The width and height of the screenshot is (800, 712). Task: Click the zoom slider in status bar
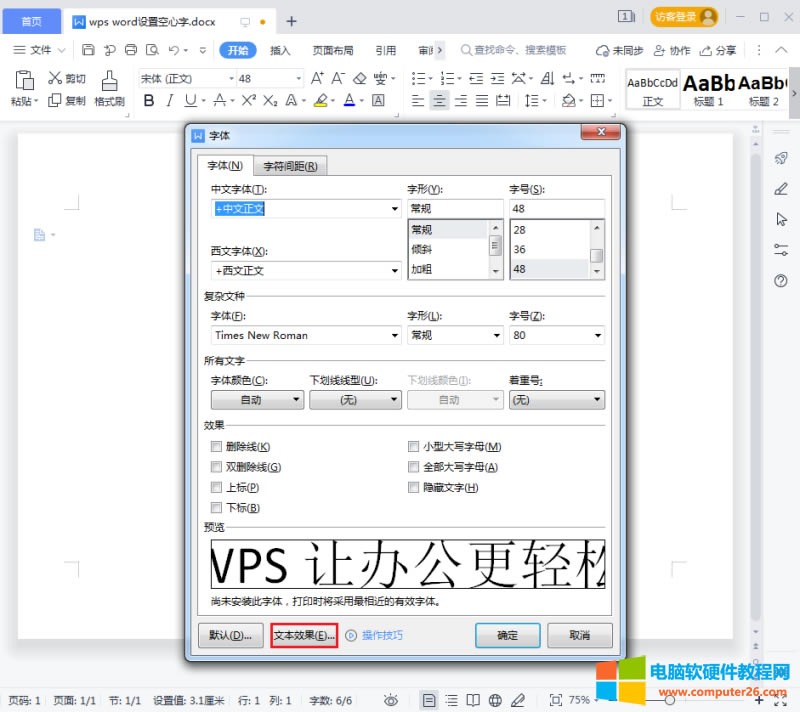(x=680, y=700)
